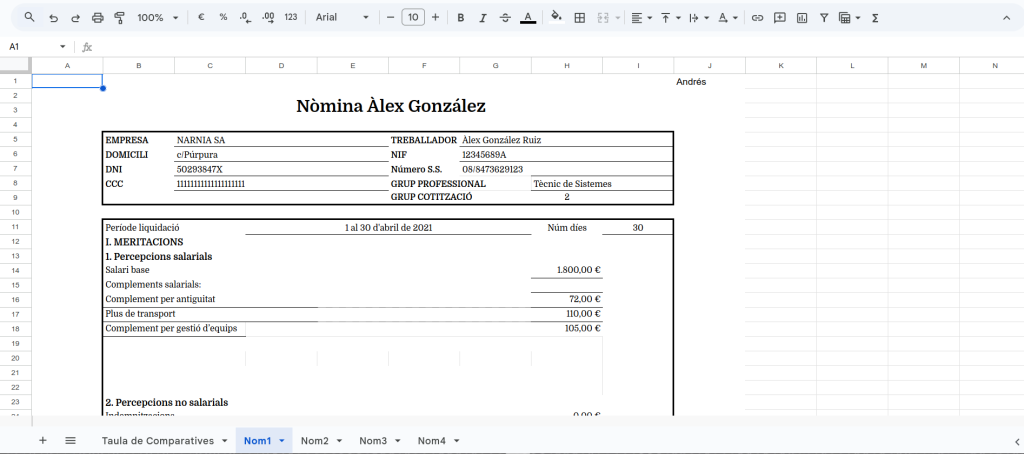1024x454 pixels.
Task: Toggle bold formatting
Action: pos(460,18)
